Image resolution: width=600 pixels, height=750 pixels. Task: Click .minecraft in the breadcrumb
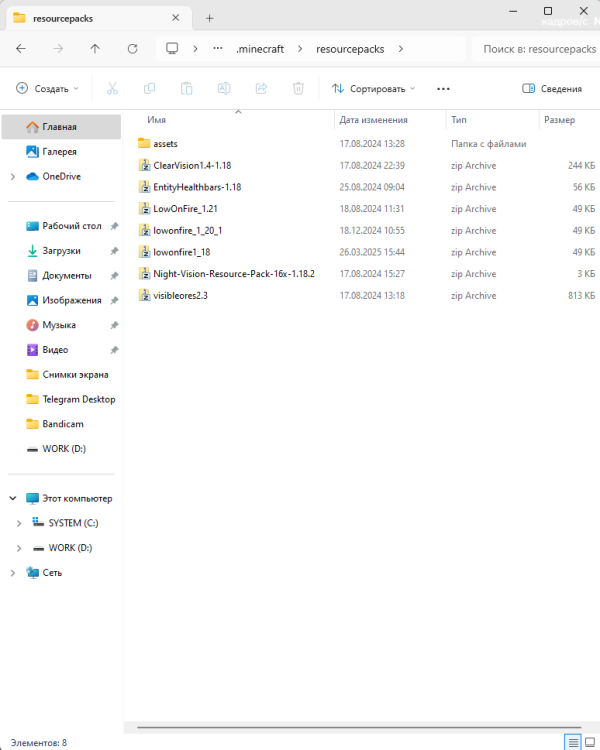point(260,49)
